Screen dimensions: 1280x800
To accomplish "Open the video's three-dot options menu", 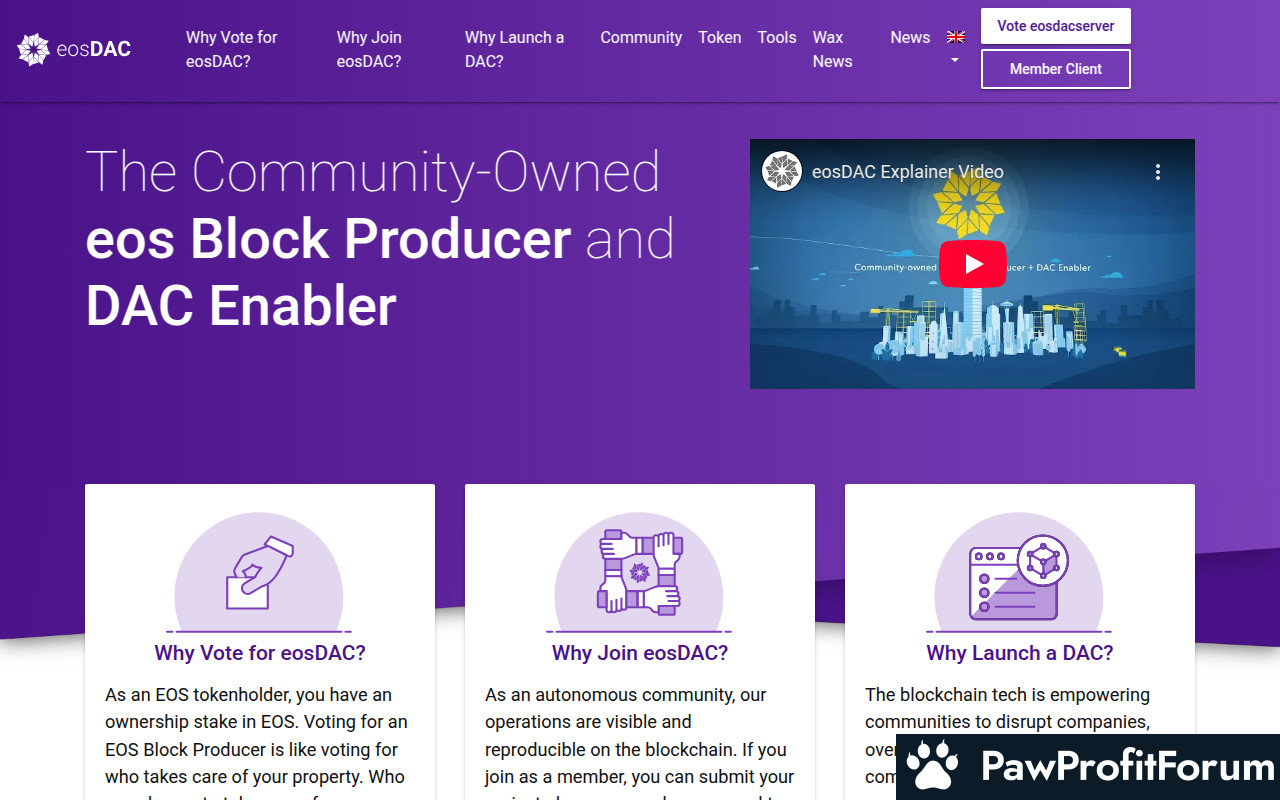I will 1158,172.
